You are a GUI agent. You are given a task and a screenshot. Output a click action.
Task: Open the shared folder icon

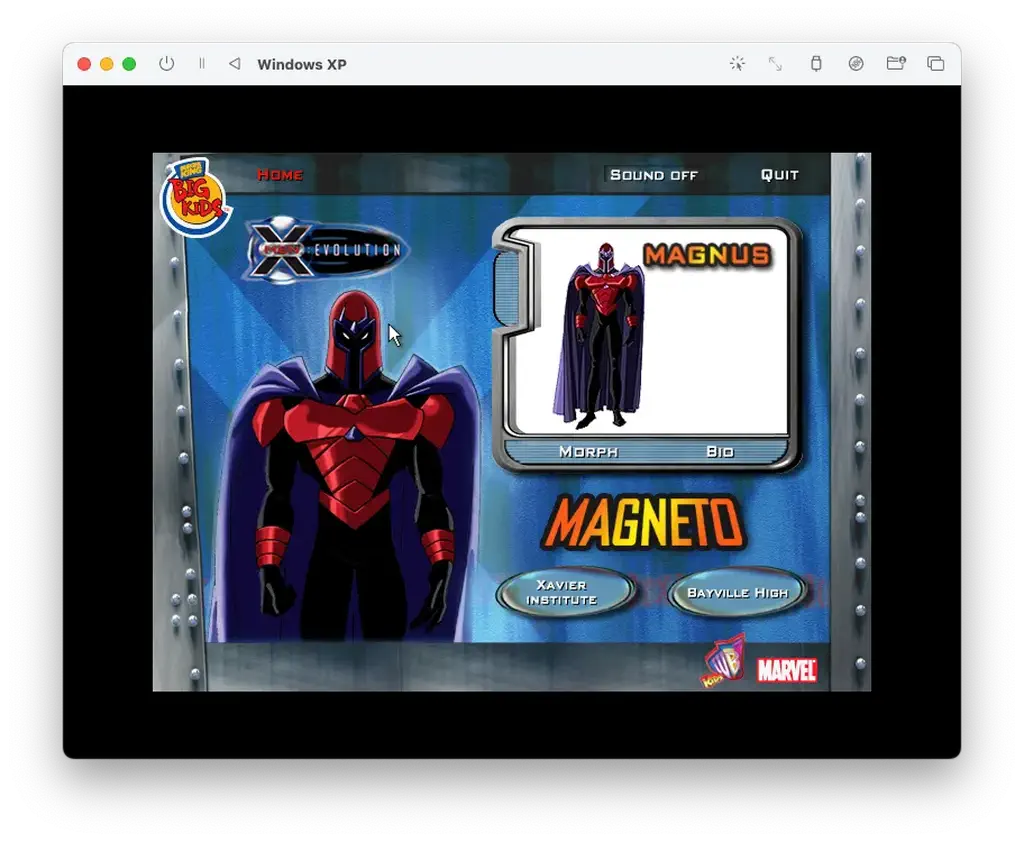896,63
